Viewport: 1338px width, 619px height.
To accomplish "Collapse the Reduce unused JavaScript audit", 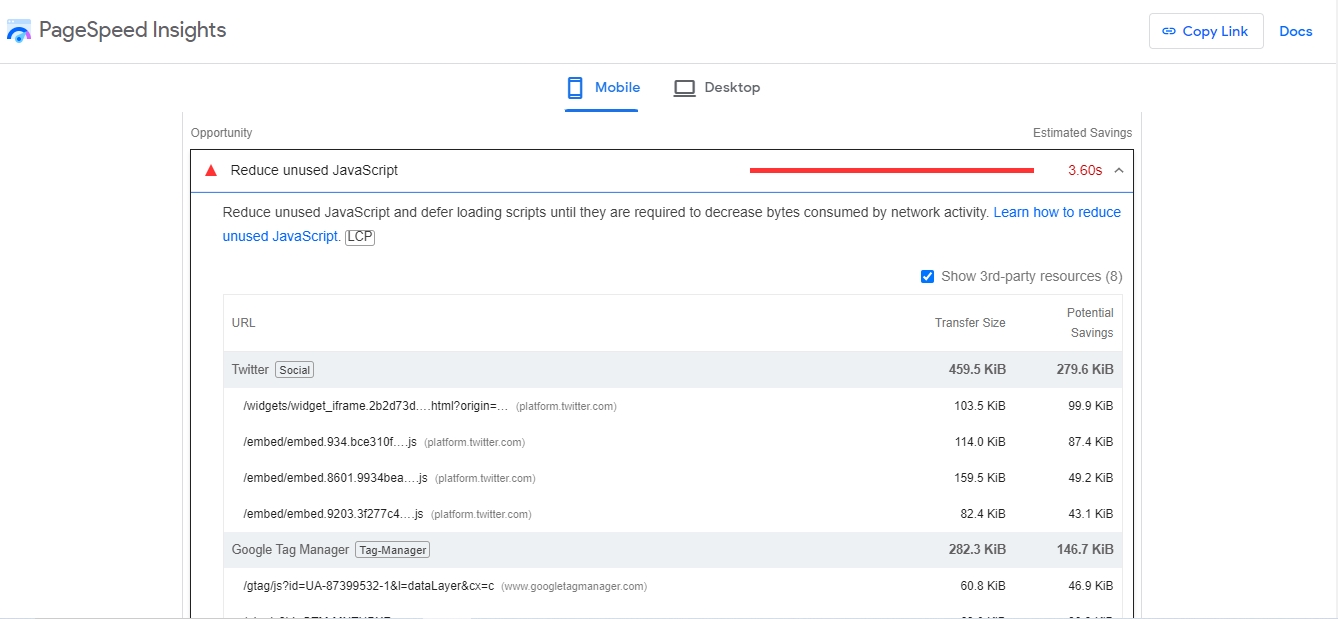I will 1119,171.
